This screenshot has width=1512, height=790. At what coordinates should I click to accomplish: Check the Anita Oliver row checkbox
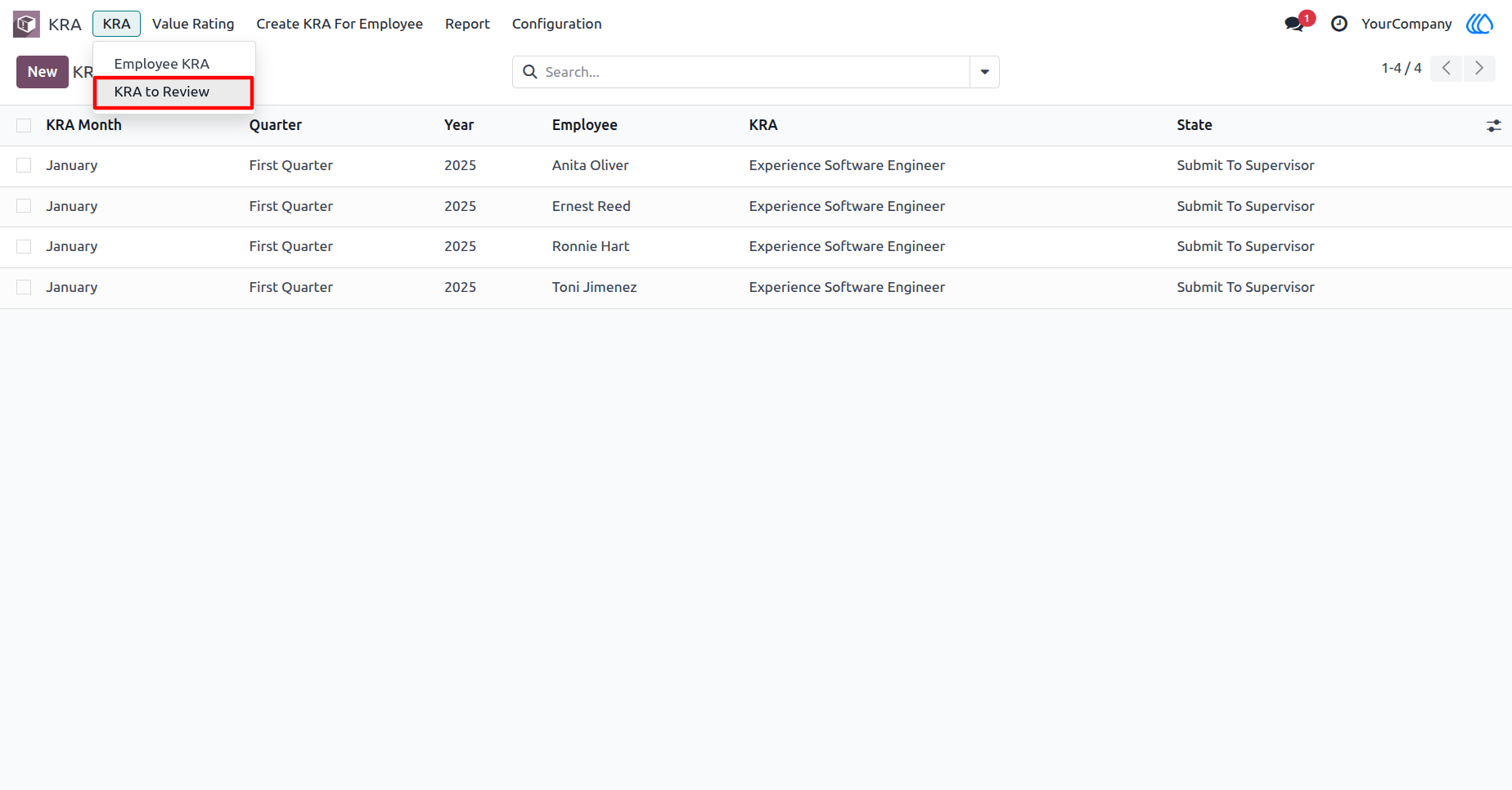24,165
